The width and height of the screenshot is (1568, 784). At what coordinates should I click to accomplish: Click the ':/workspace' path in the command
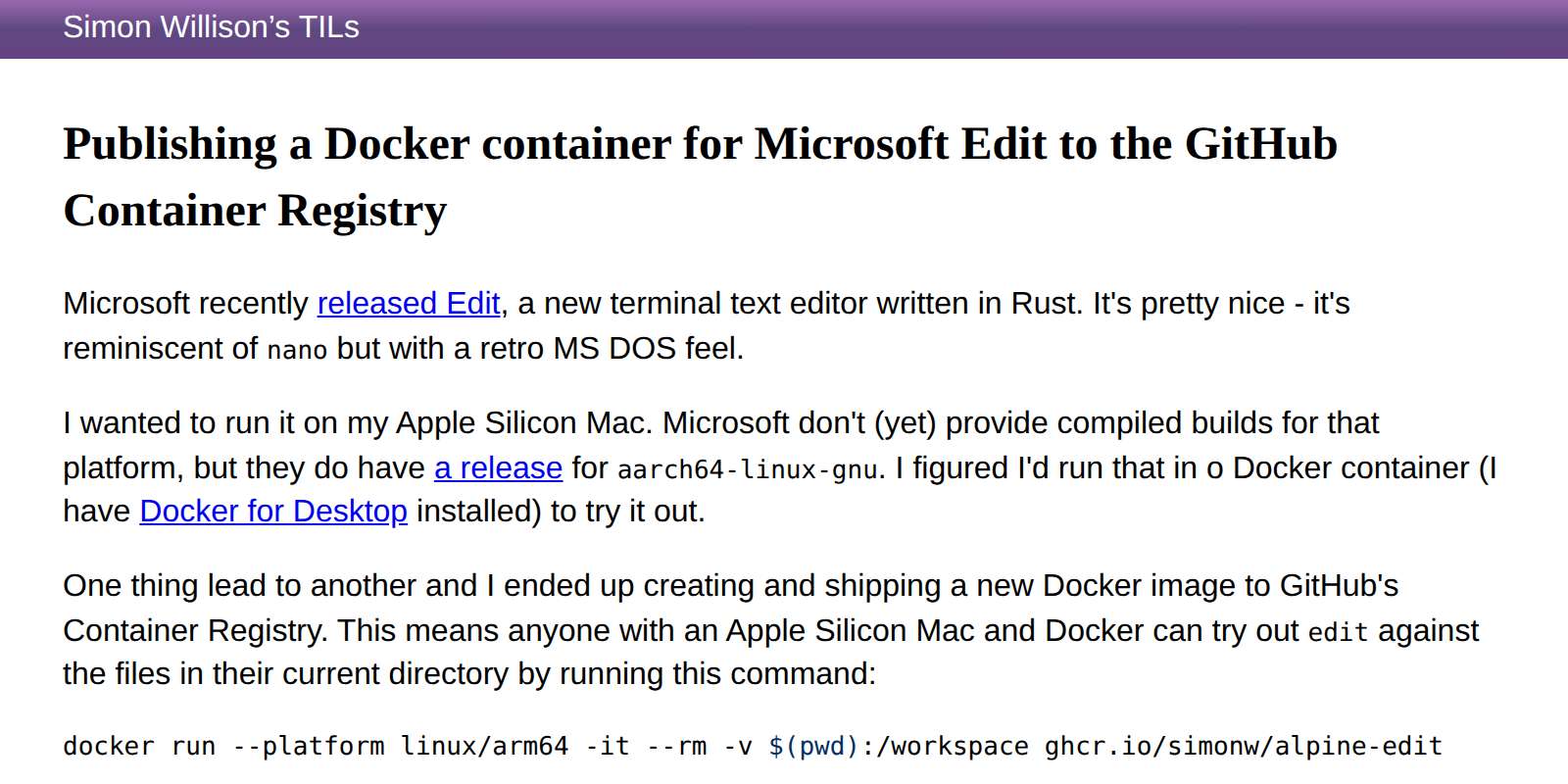point(945,747)
